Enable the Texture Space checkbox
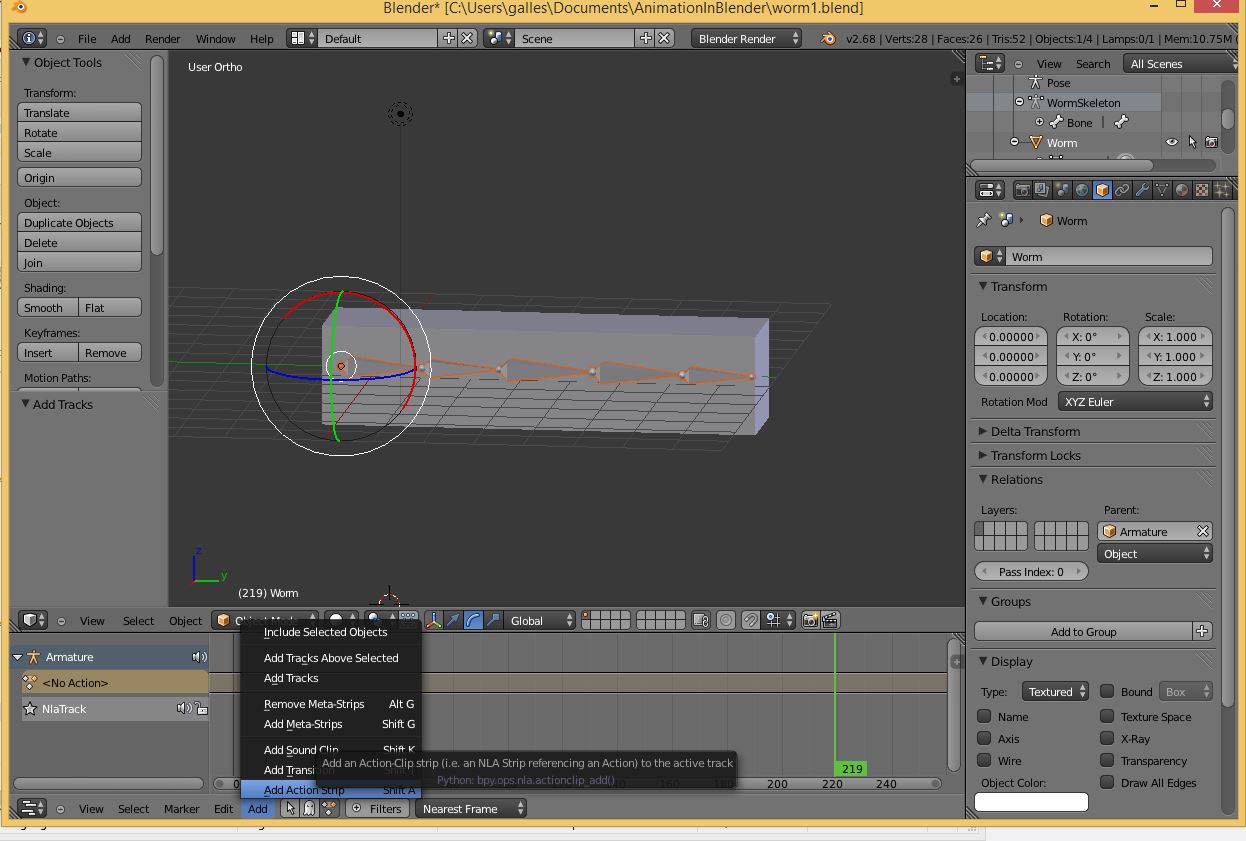The image size is (1246, 841). point(1107,717)
